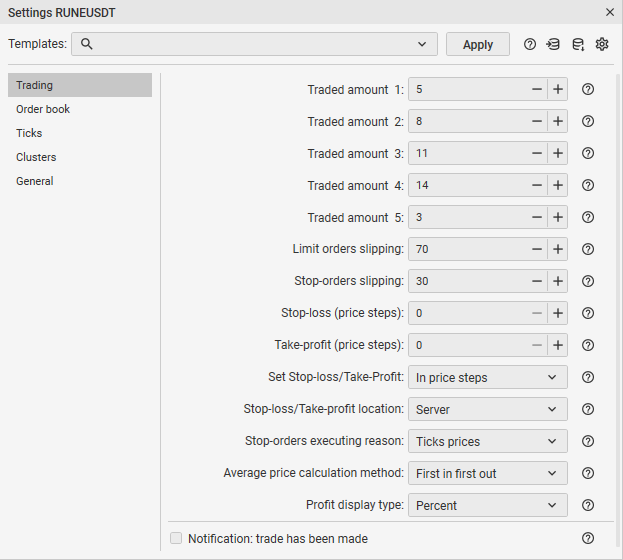Switch to Order book settings
The height and width of the screenshot is (560, 623).
click(x=80, y=109)
